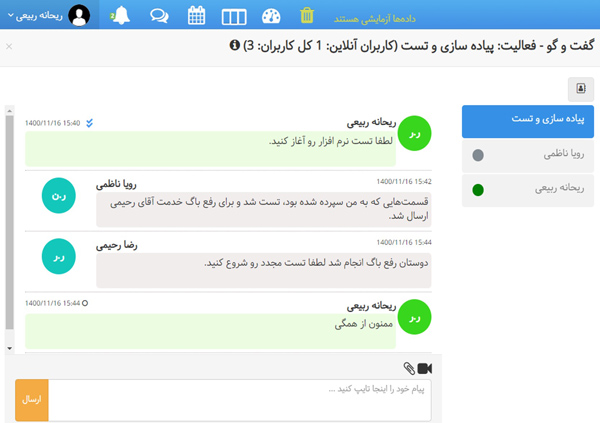Viewport: 600px width, 423px height.
Task: Attach a file with paperclip icon
Action: click(409, 368)
